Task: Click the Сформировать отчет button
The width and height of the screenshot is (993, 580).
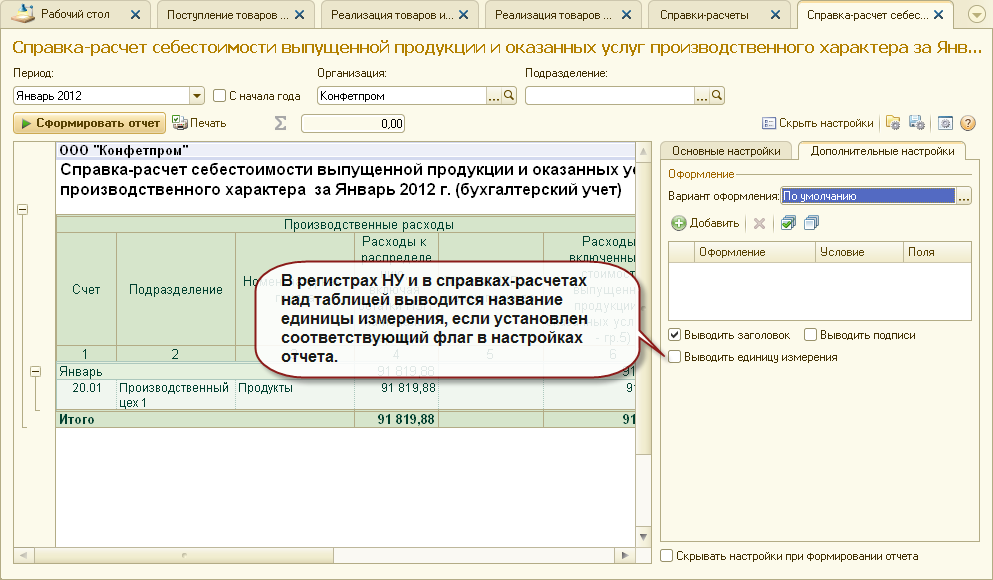Action: [89, 123]
